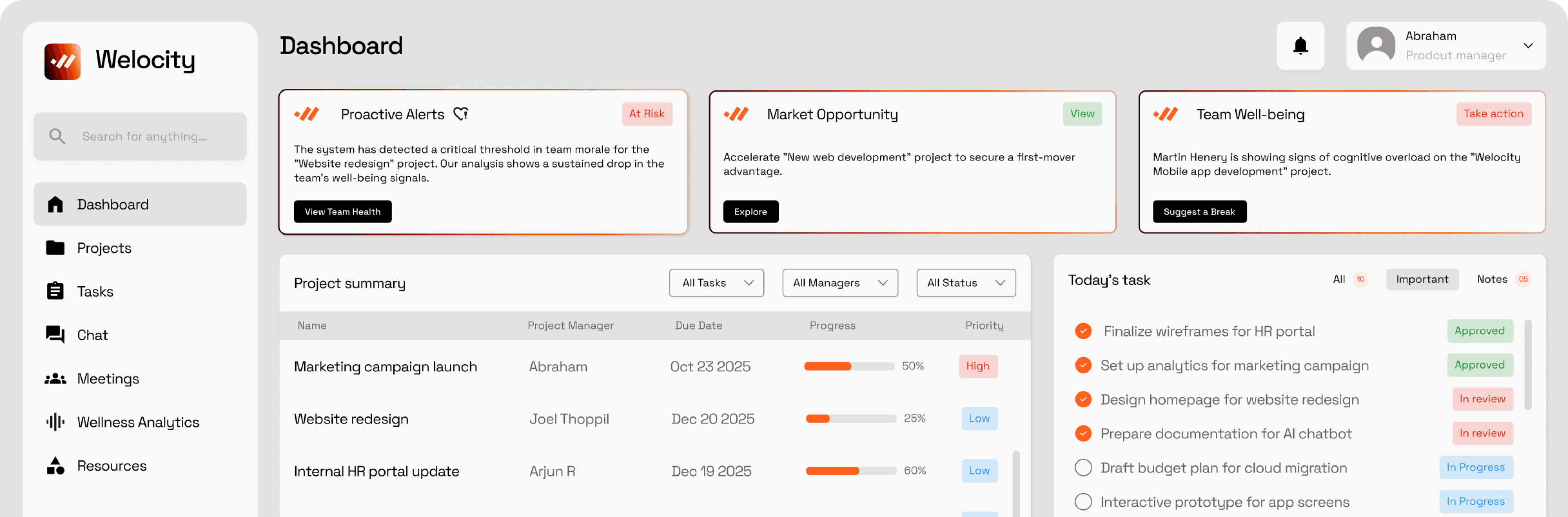Click the Wellness Analytics waveform icon

tap(55, 422)
